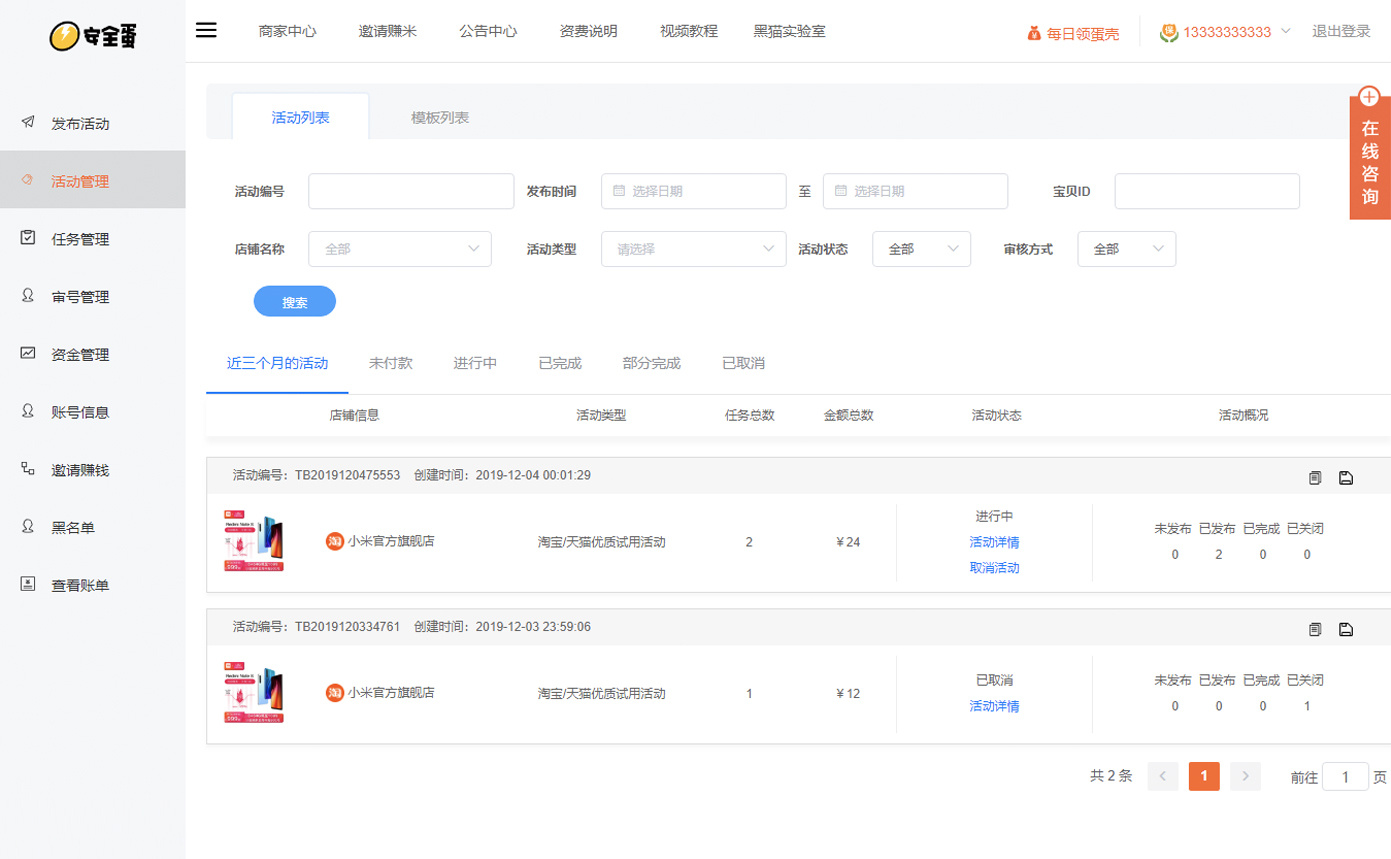The width and height of the screenshot is (1391, 859).
Task: Click the first Xiaomi product thumbnail
Action: click(254, 542)
